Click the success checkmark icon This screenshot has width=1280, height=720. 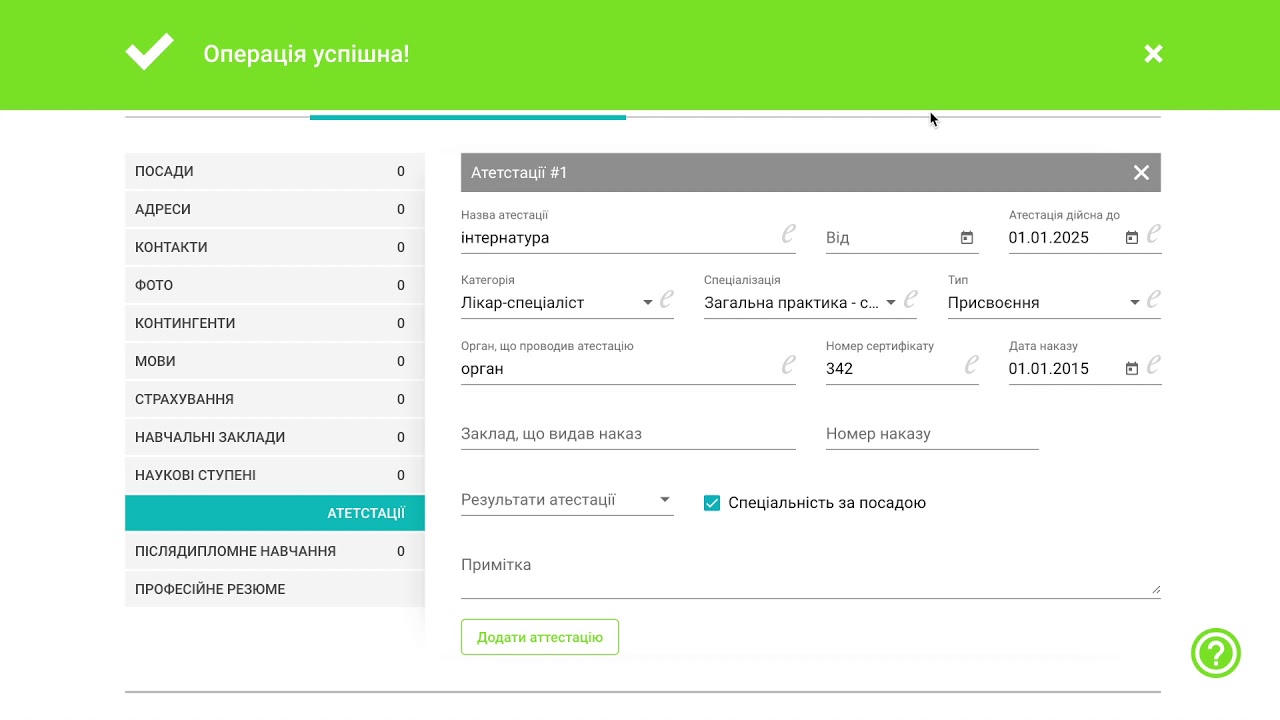(x=150, y=52)
